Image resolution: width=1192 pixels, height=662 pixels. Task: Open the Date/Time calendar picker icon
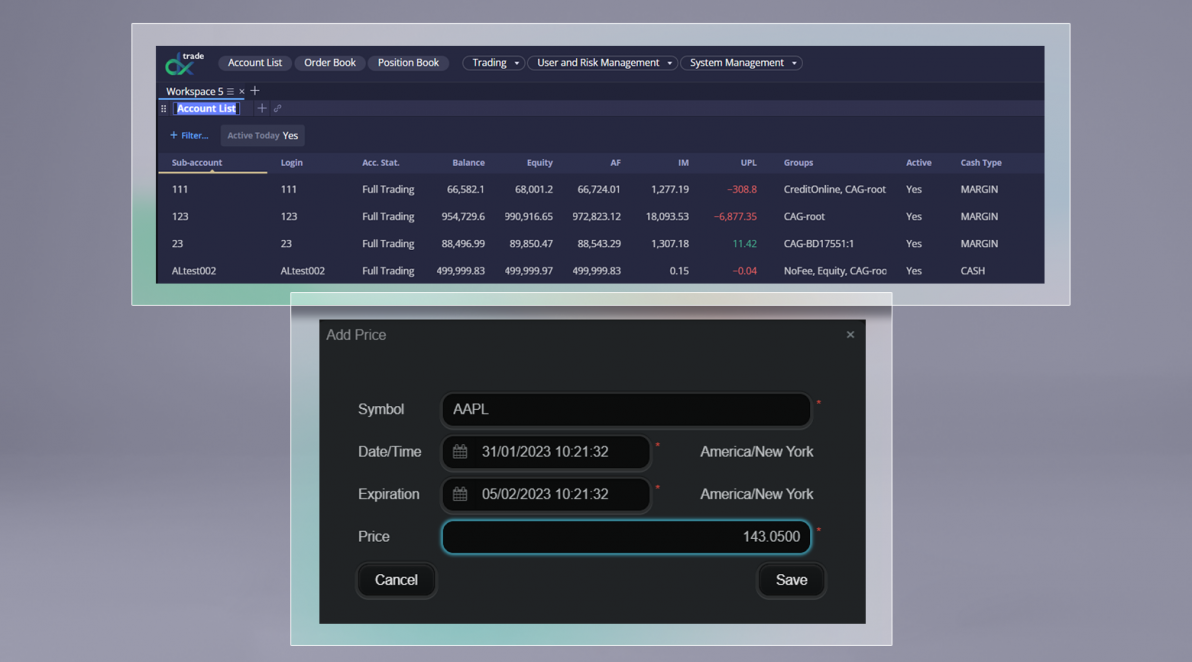tap(460, 452)
